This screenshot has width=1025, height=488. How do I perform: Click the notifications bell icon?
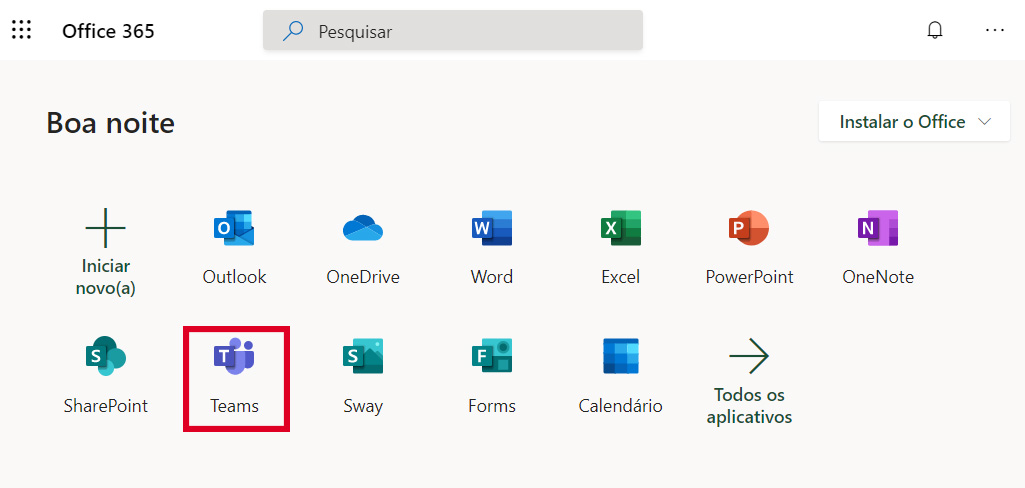point(935,30)
